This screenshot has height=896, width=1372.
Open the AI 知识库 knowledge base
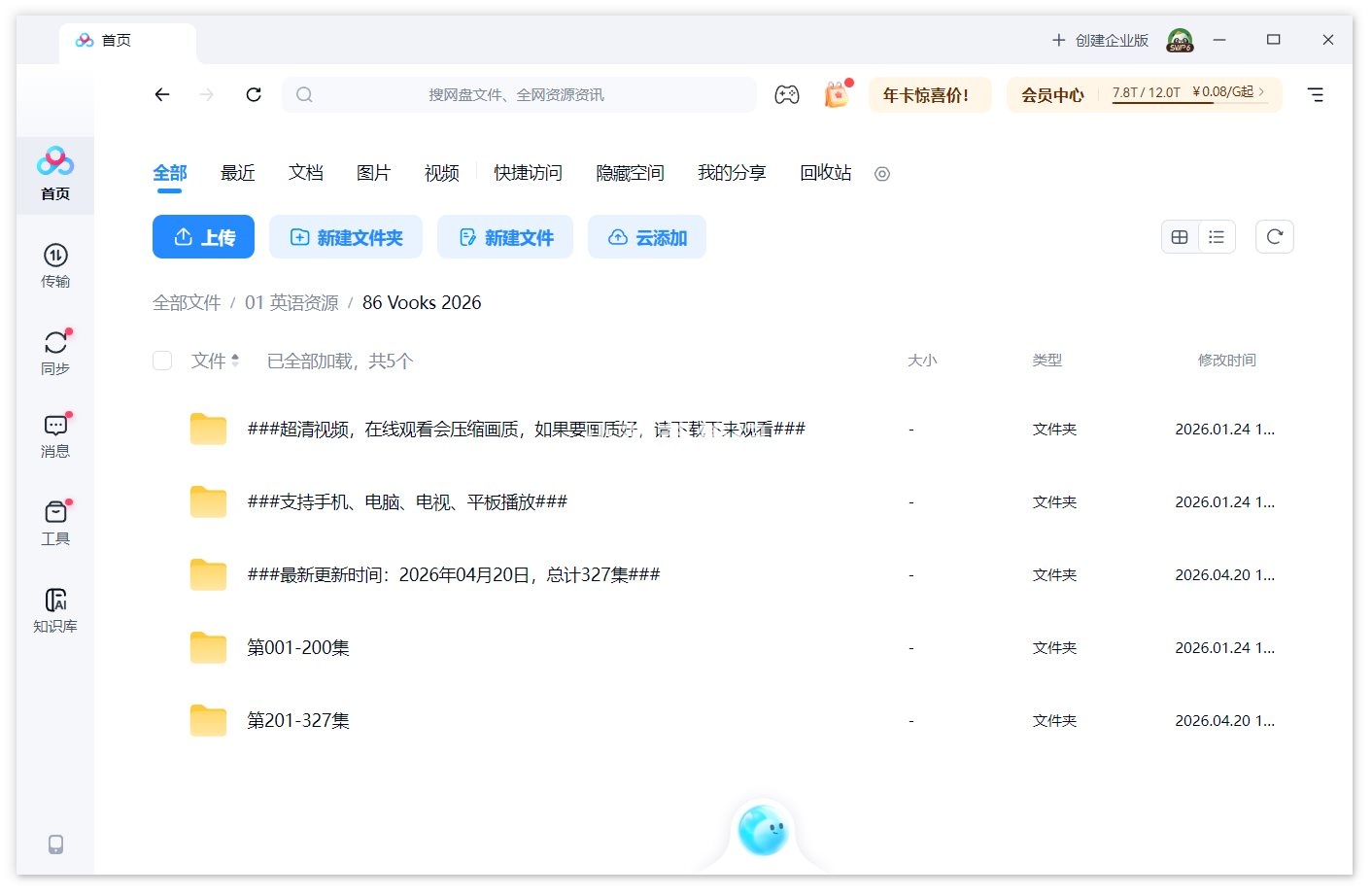[55, 607]
